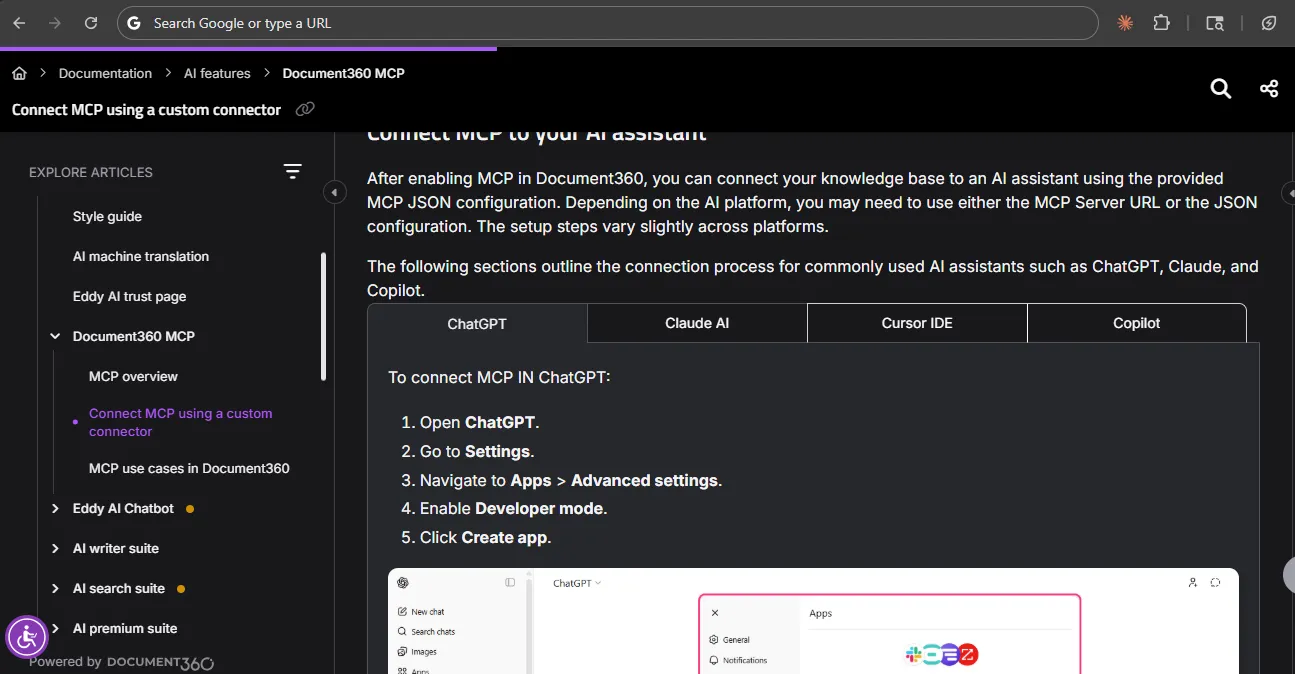Open the filter icon beside Explore Articles
1295x674 pixels.
pos(292,172)
